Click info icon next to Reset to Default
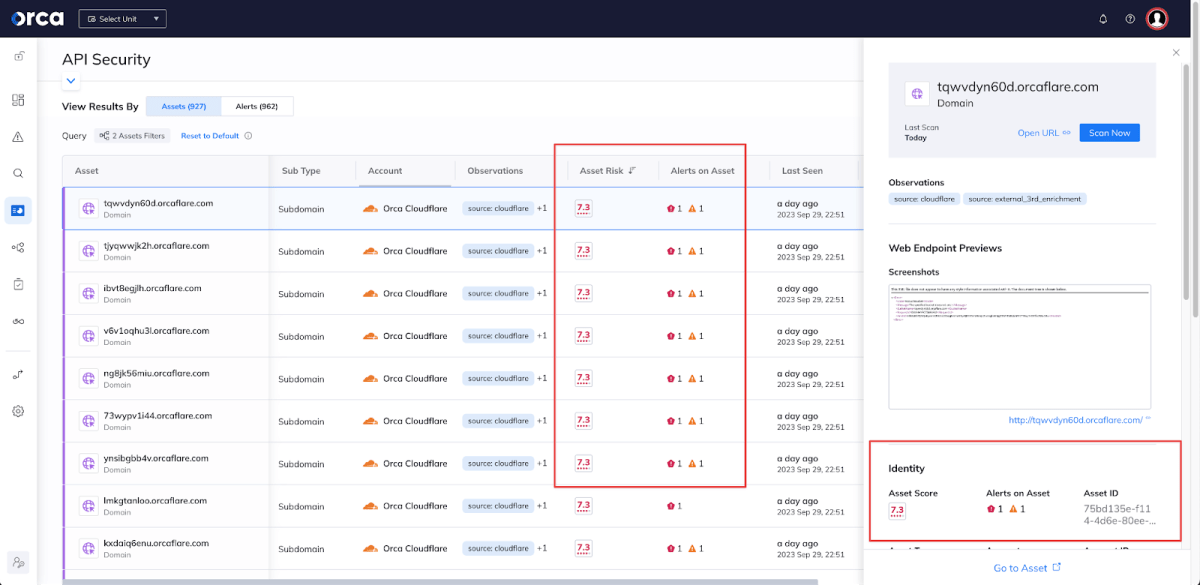The height and width of the screenshot is (585, 1200). tap(248, 135)
